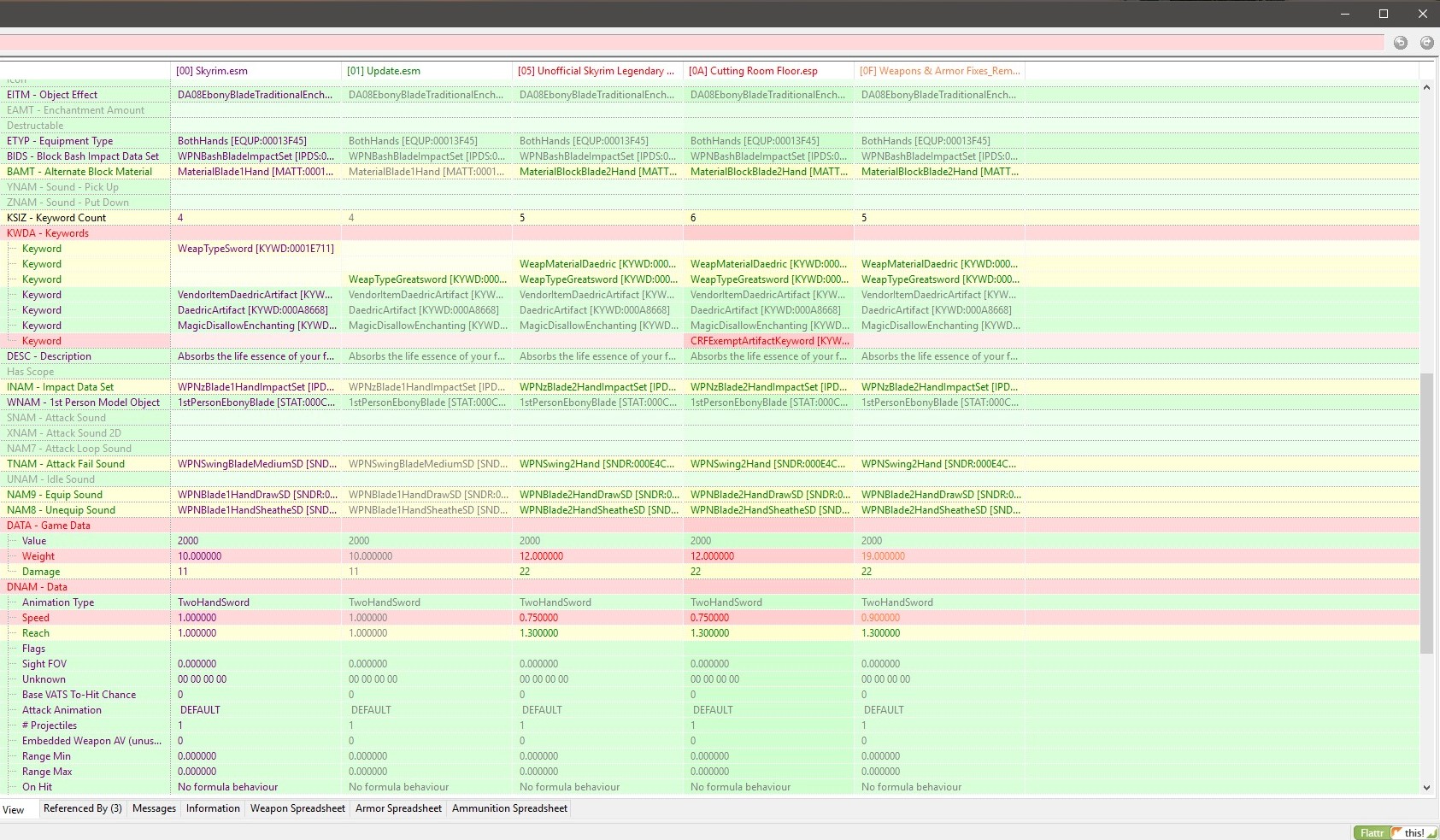Select the Speed row label
This screenshot has width=1440, height=840.
pyautogui.click(x=36, y=618)
